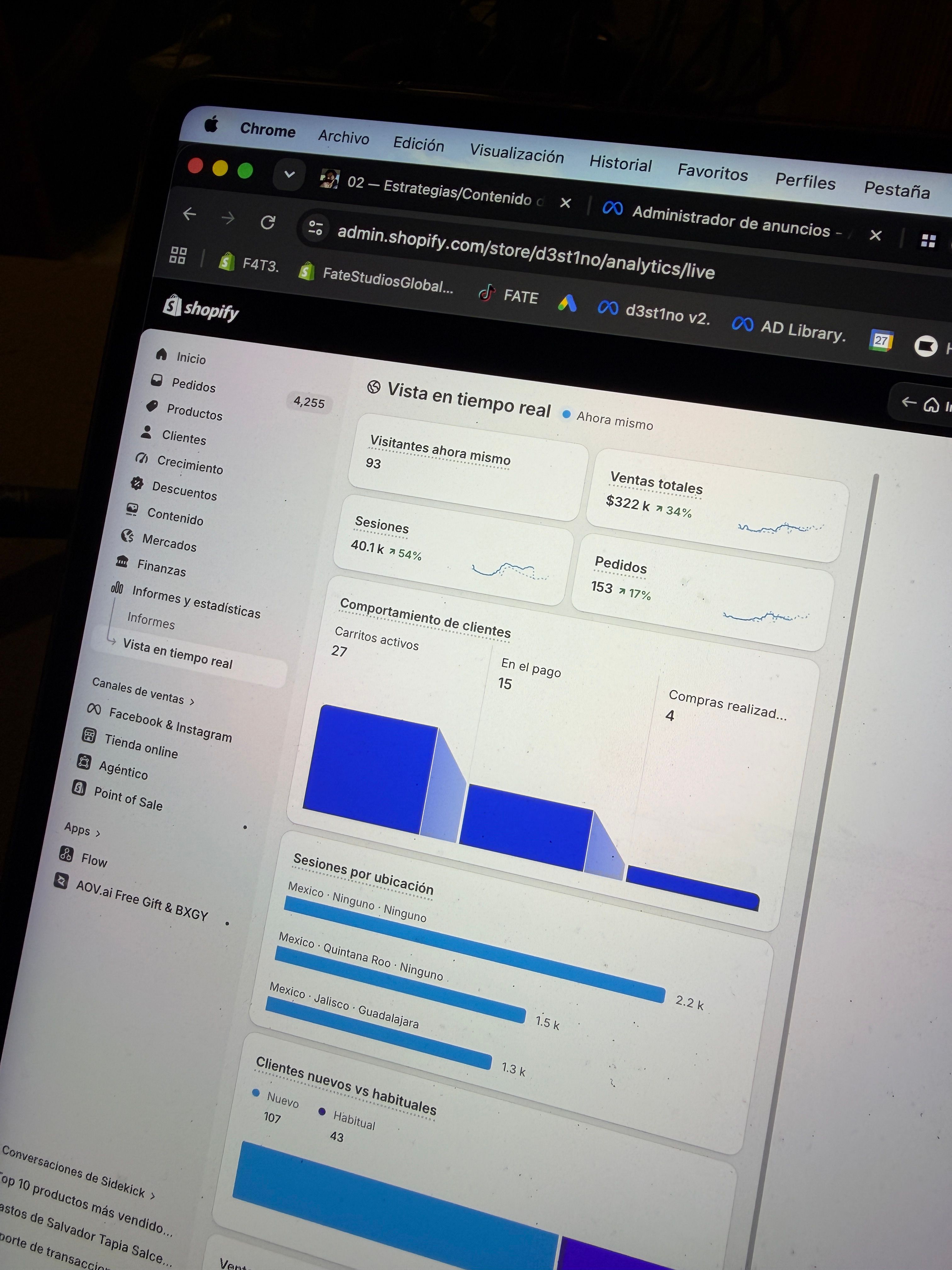Image resolution: width=952 pixels, height=1270 pixels.
Task: Open the Perfiles menu
Action: (x=805, y=181)
